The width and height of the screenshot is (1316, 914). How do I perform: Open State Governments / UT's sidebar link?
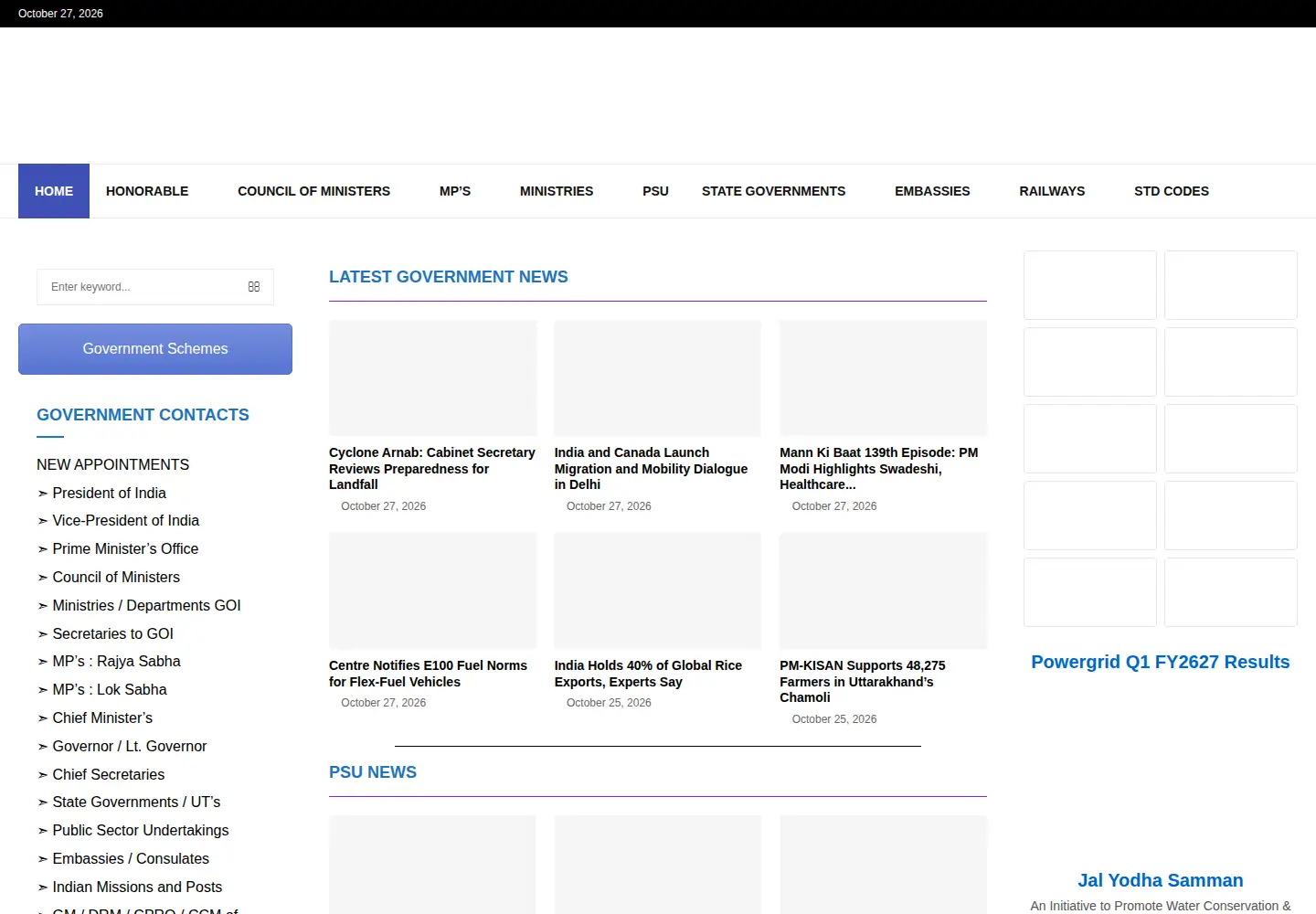coord(136,802)
